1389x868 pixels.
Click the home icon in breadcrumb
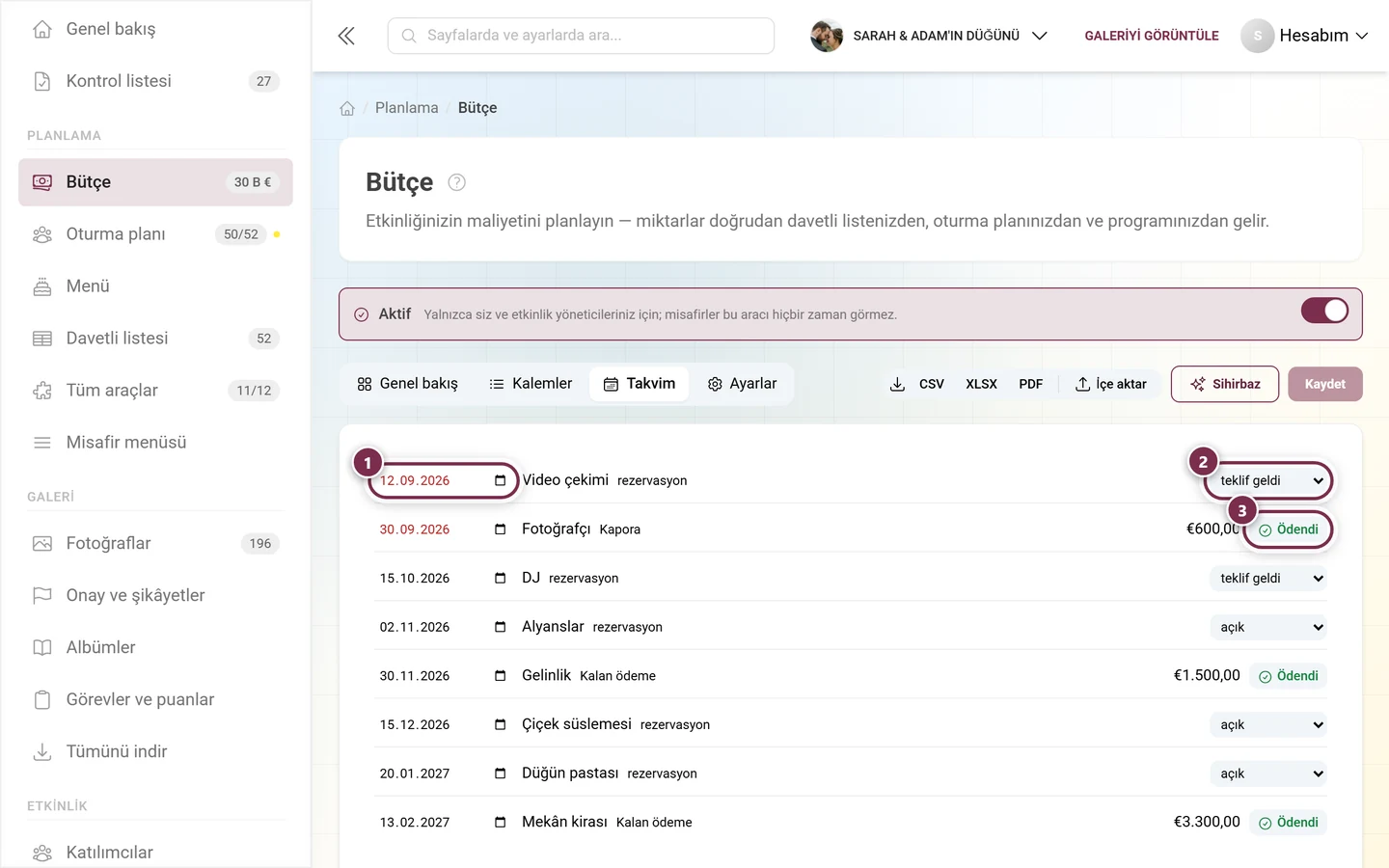(x=347, y=108)
